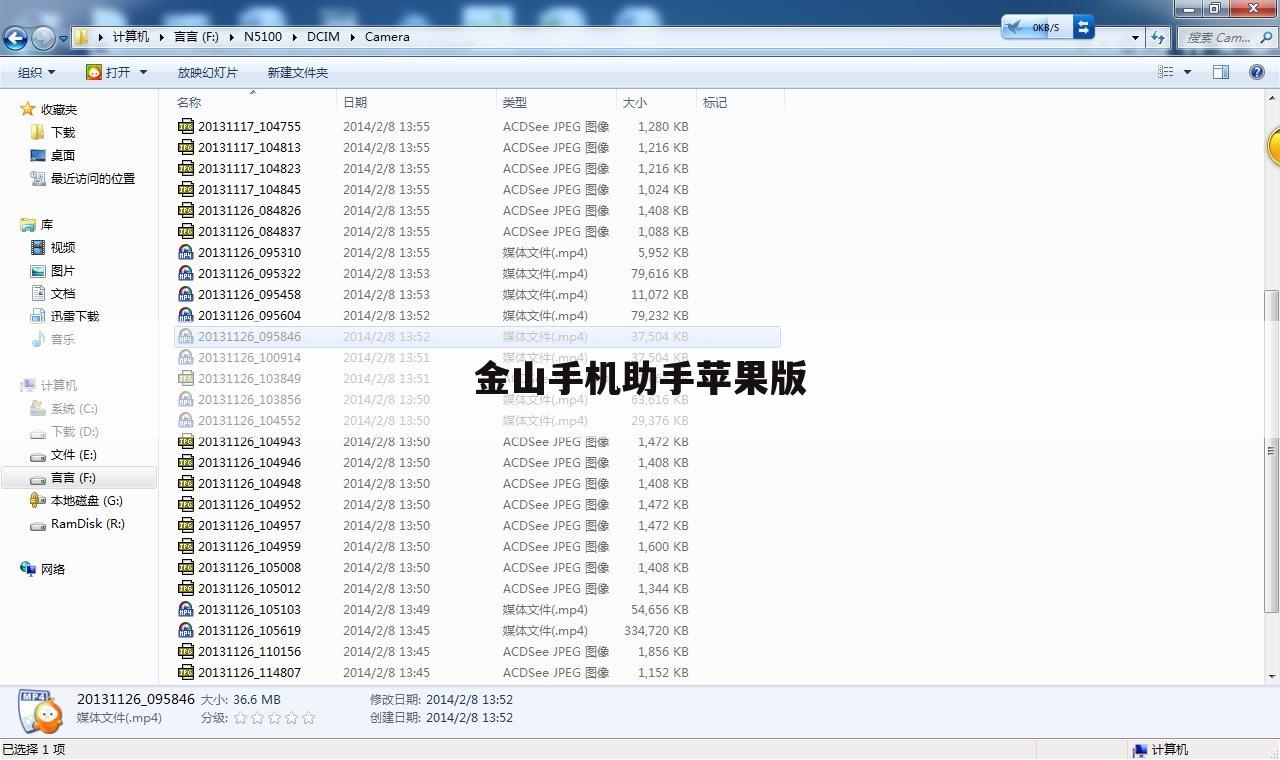Viewport: 1280px width, 760px height.
Task: Click MP4 icon of 20131126_105103
Action: [185, 609]
